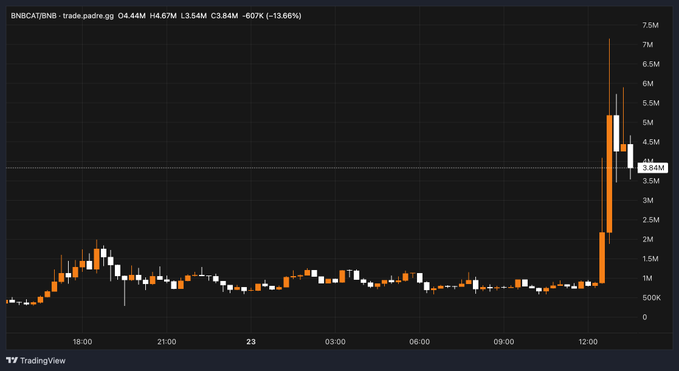Viewport: 679px width, 371px height.
Task: Click the current price label 3.84M
Action: click(653, 168)
